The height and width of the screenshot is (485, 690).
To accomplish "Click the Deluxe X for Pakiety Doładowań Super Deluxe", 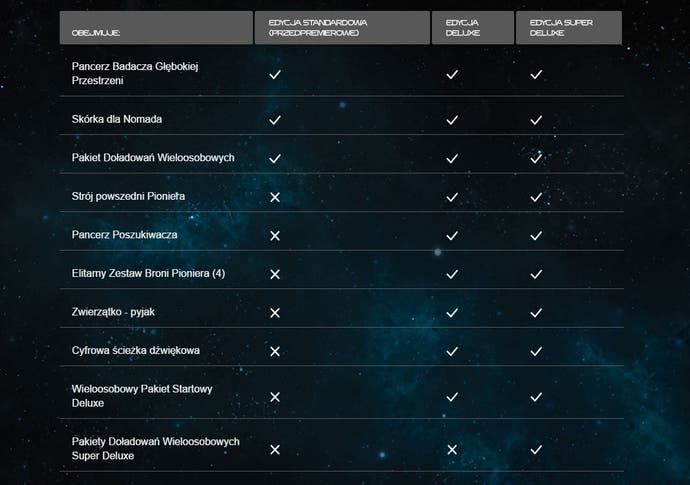I will [452, 450].
